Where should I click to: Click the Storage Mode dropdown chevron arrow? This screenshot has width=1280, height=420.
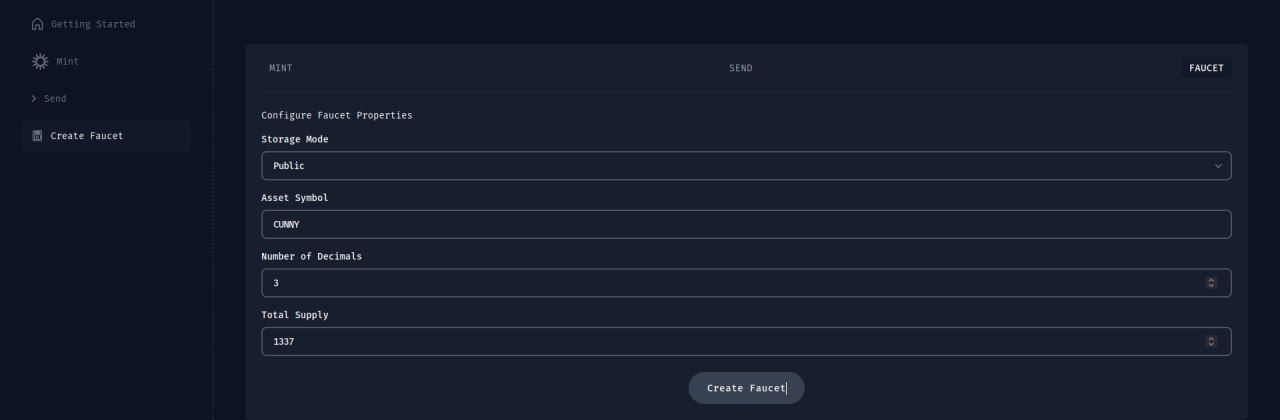(1218, 166)
